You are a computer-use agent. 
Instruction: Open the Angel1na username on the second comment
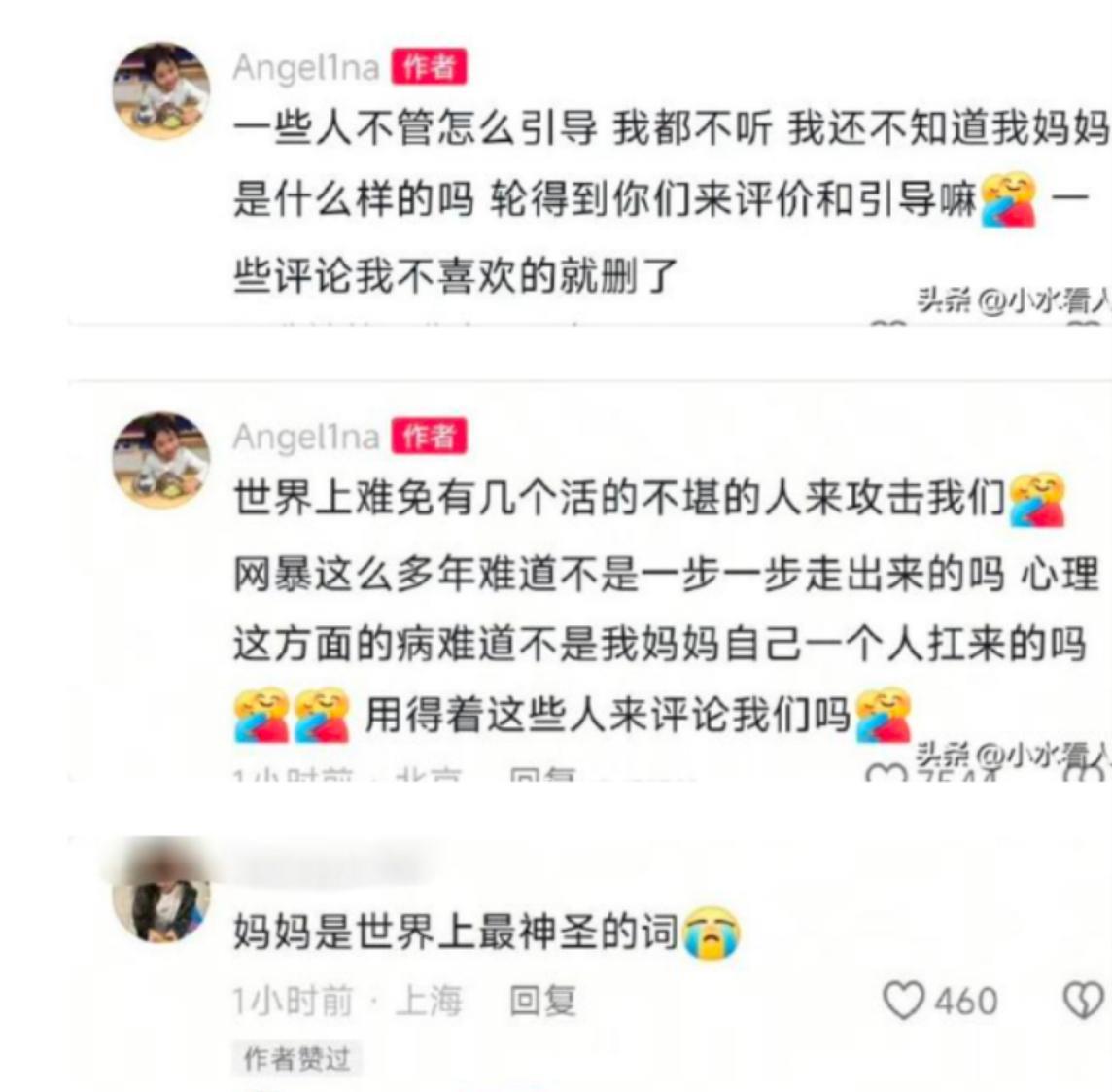tap(306, 437)
